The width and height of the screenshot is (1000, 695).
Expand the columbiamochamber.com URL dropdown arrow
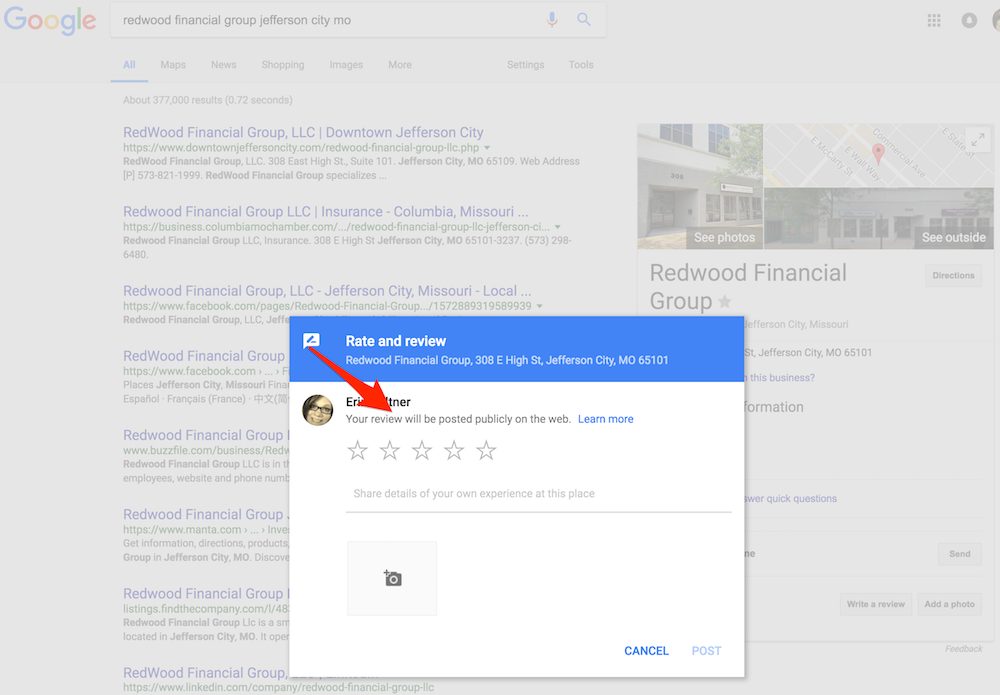point(557,227)
